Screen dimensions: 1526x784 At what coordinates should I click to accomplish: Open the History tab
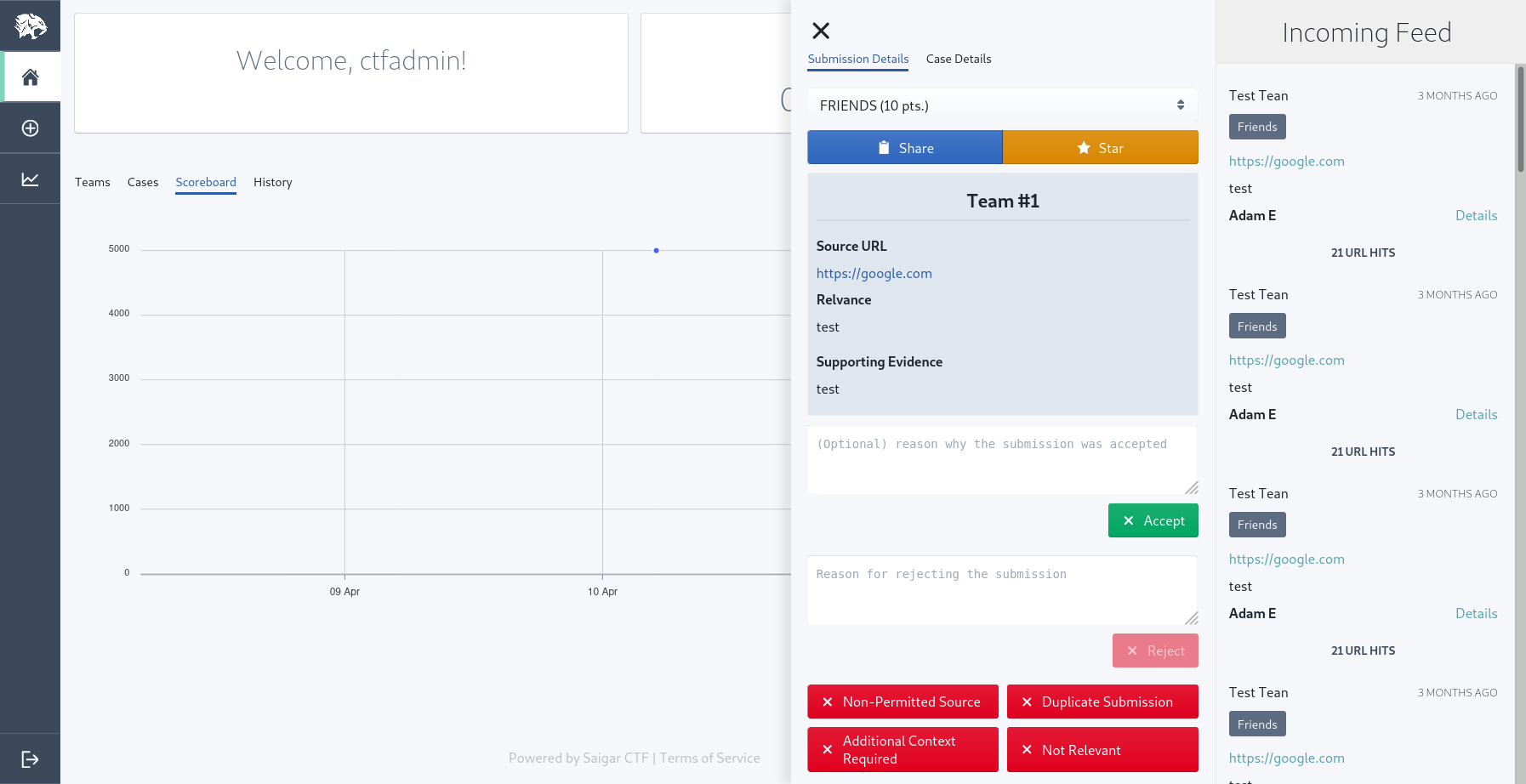[x=273, y=182]
